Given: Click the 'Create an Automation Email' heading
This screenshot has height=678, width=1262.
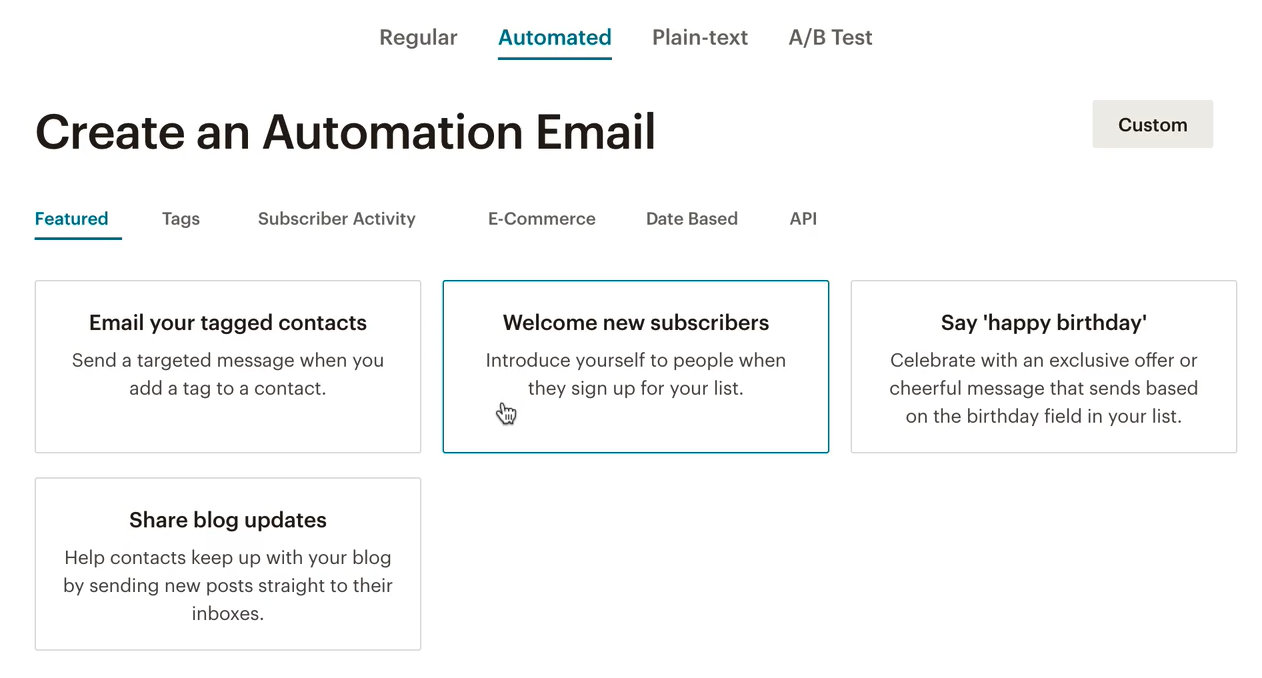Looking at the screenshot, I should tap(345, 132).
